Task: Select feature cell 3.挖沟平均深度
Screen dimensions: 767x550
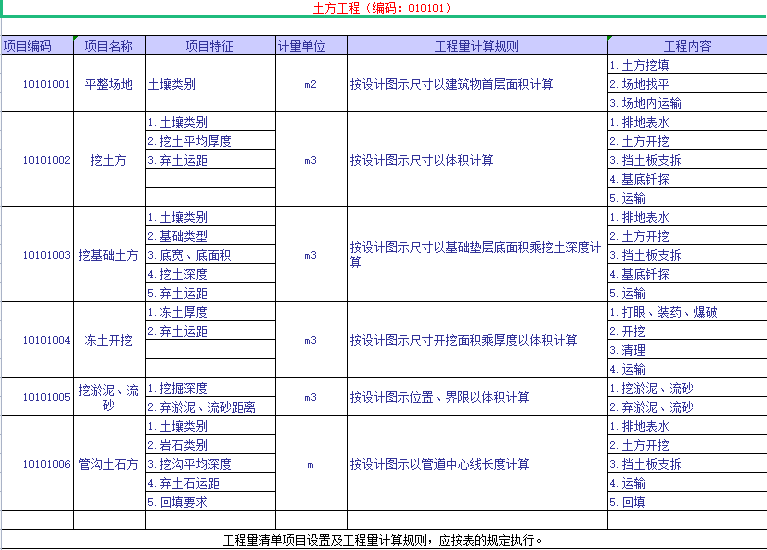Action: pos(210,464)
